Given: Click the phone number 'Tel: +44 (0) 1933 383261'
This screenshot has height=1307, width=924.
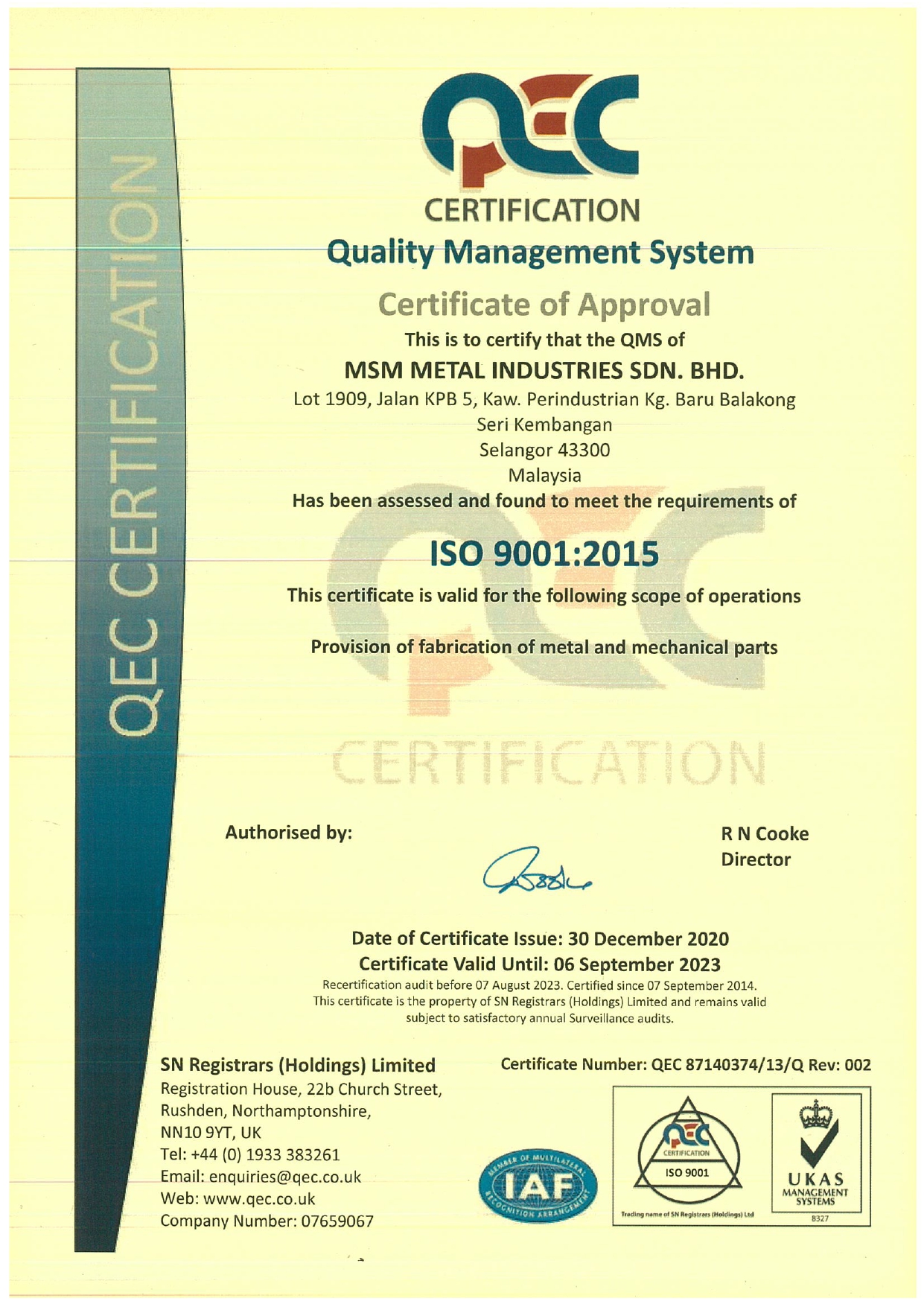Looking at the screenshot, I should click(250, 1155).
